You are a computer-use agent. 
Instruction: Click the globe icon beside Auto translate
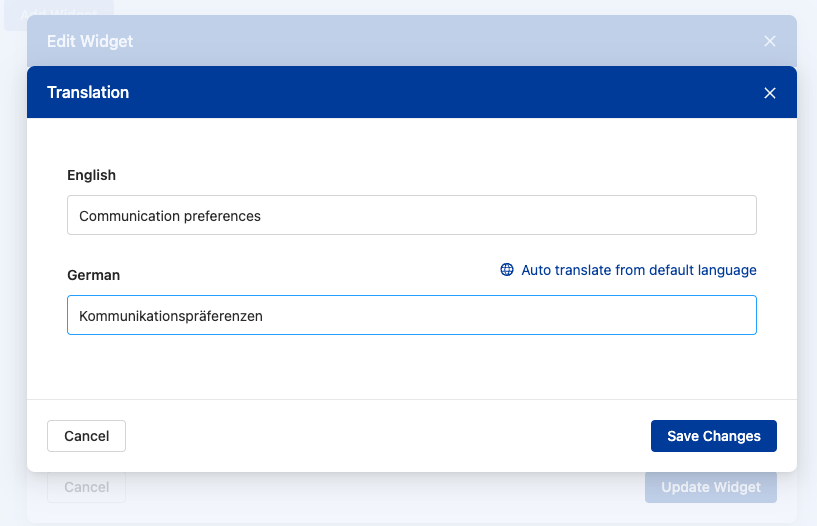click(x=507, y=270)
